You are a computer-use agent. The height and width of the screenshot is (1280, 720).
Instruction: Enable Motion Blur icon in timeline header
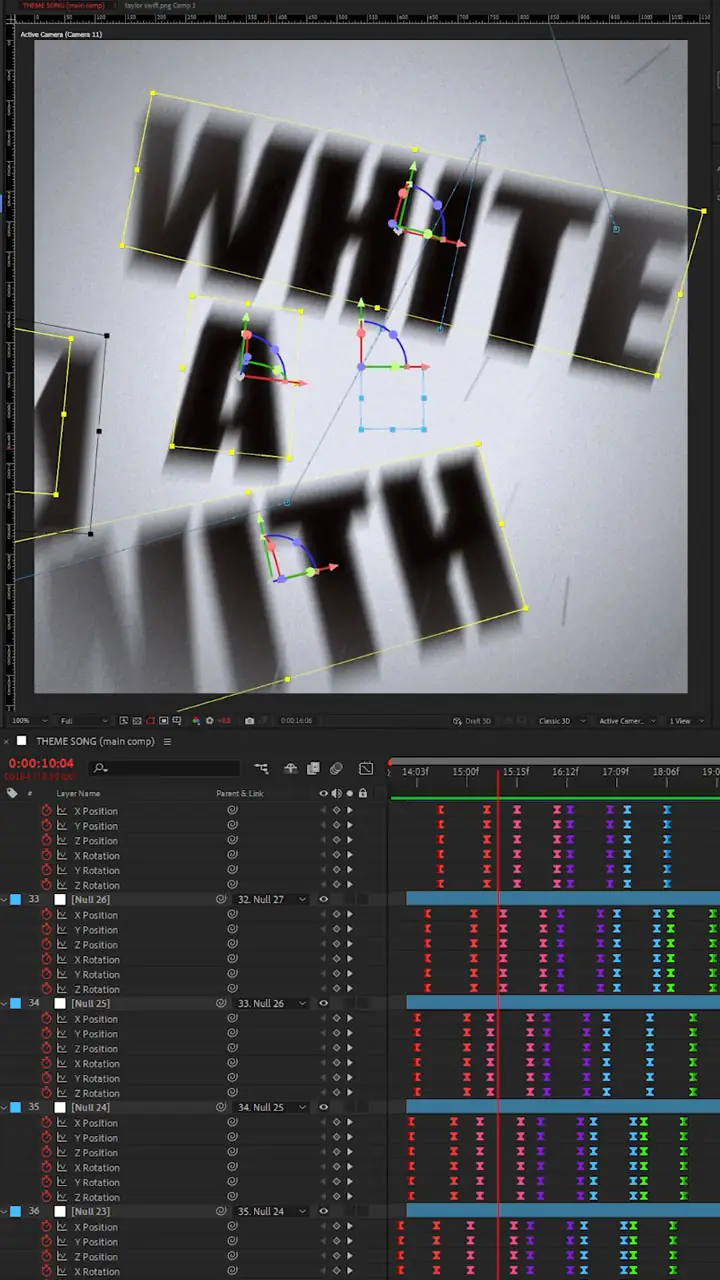coord(336,768)
